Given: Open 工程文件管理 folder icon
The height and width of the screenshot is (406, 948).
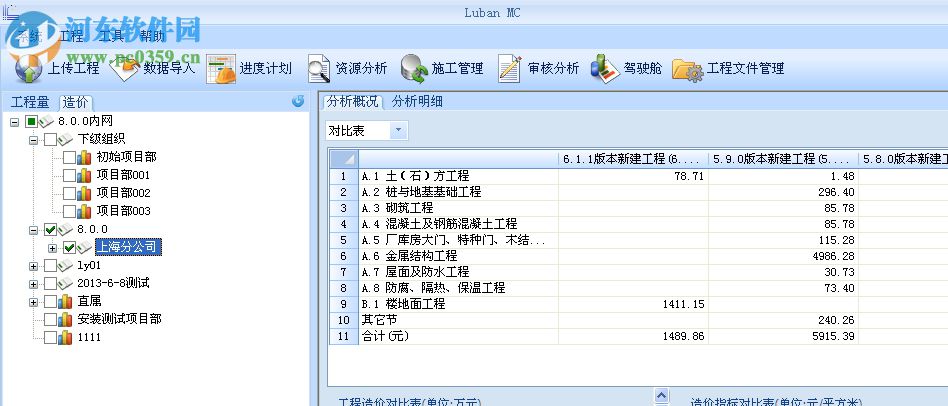Looking at the screenshot, I should tap(687, 69).
